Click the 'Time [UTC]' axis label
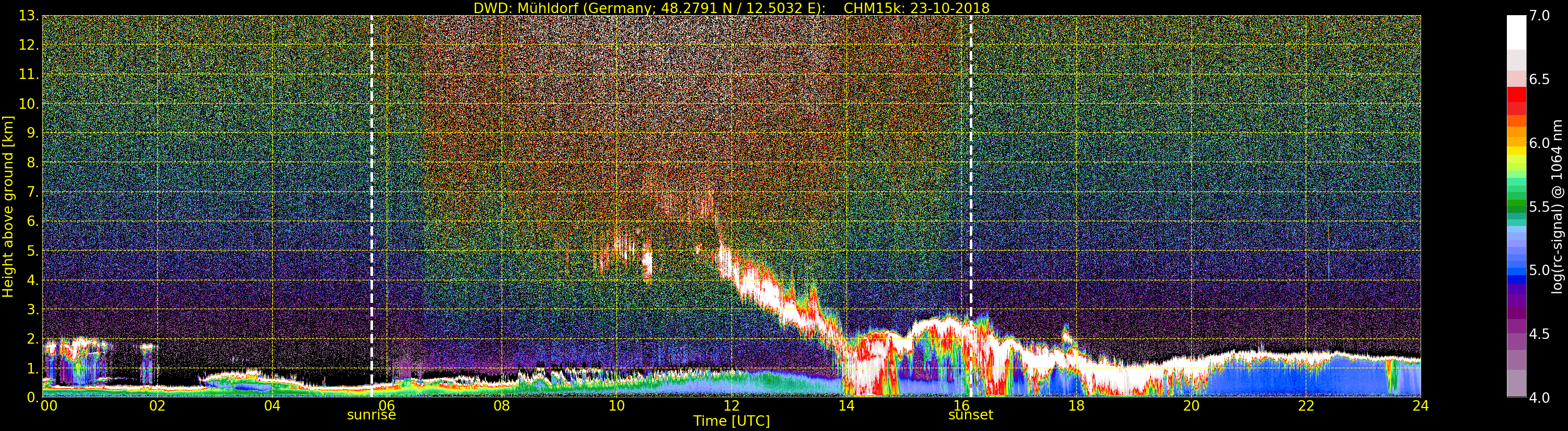Screen dimensions: 1568x431 731,421
